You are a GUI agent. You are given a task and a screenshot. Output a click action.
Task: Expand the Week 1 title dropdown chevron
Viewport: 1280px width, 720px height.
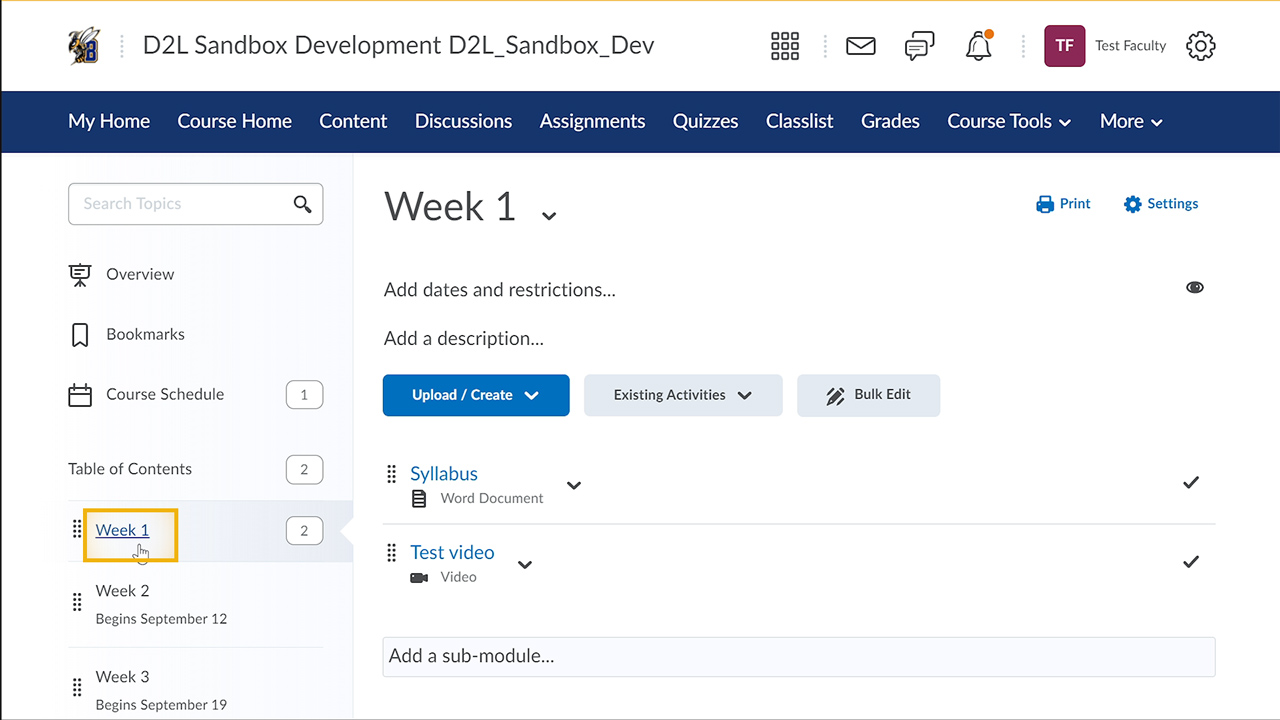pos(548,213)
